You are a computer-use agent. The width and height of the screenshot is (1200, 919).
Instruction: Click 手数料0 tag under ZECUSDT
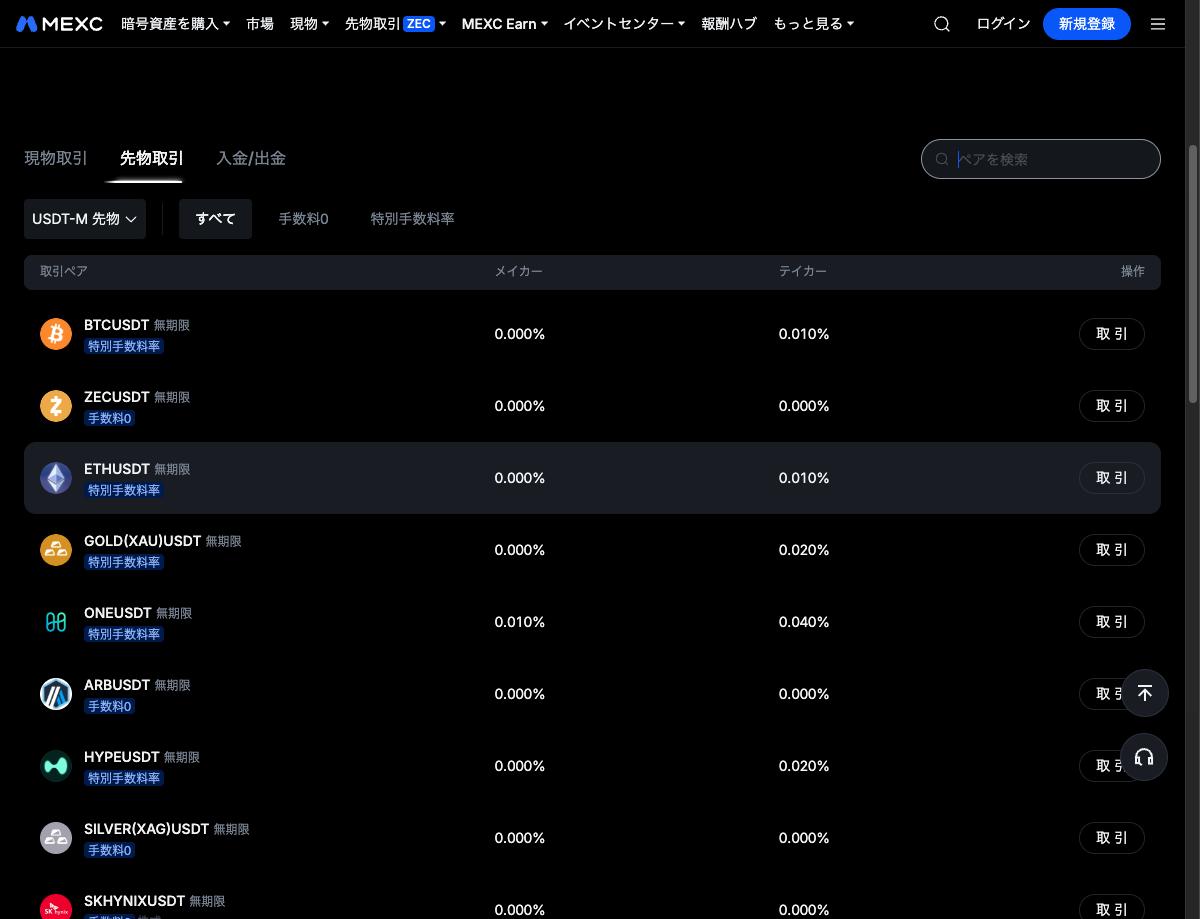110,419
